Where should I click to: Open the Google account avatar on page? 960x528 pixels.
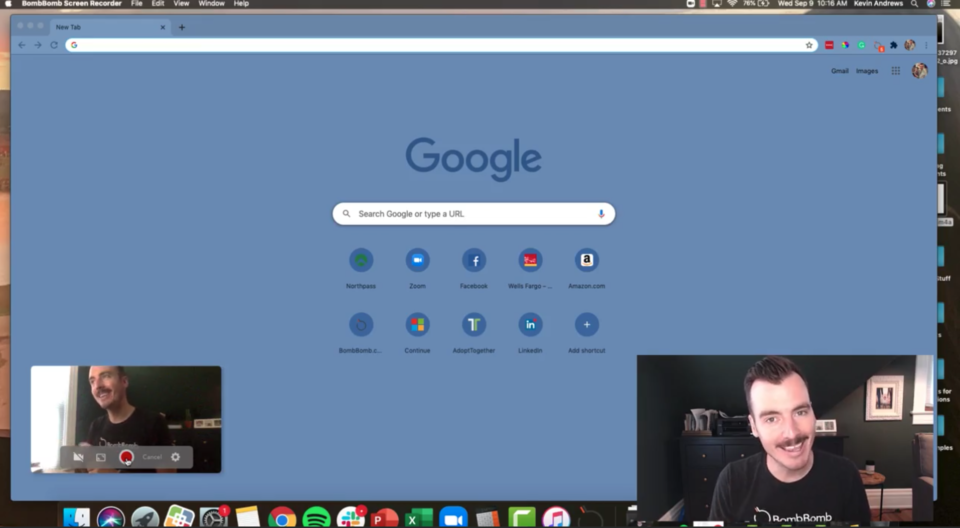pos(920,71)
